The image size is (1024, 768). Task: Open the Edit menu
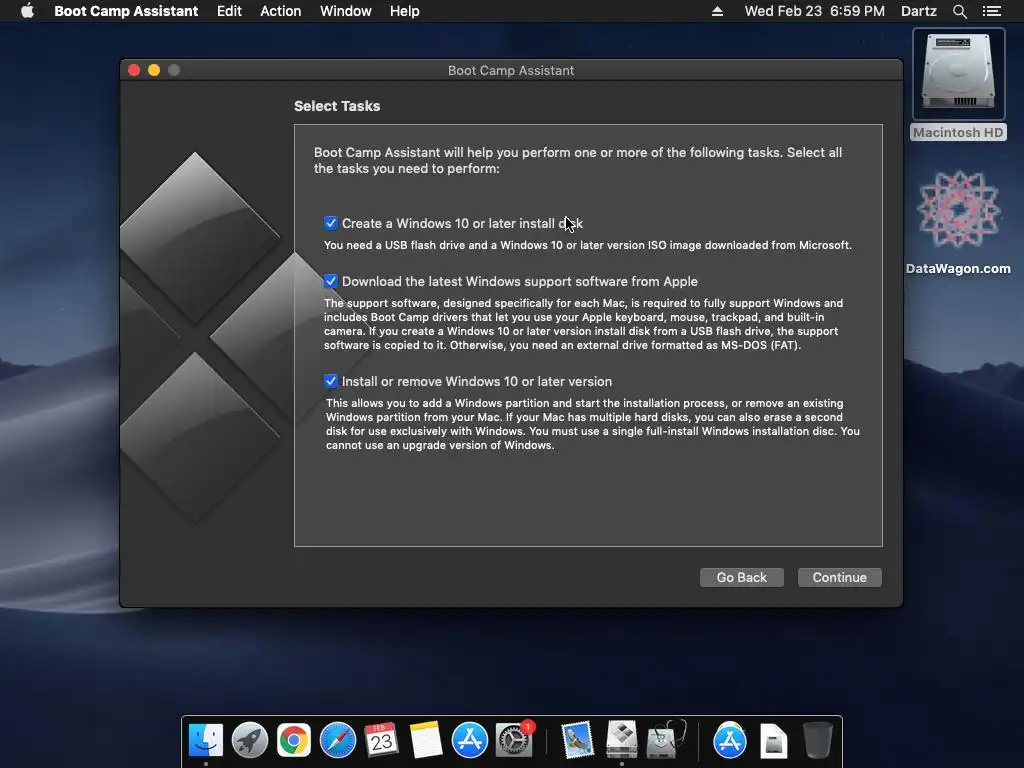pyautogui.click(x=229, y=11)
